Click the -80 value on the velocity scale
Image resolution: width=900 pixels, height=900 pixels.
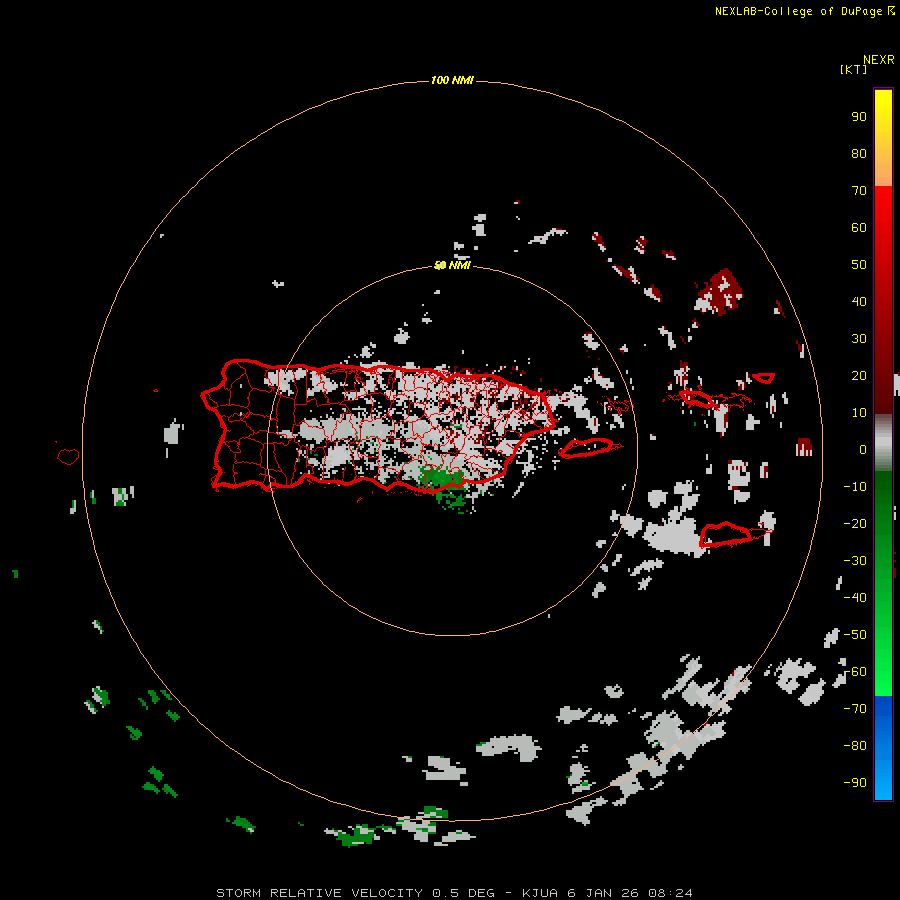(855, 746)
